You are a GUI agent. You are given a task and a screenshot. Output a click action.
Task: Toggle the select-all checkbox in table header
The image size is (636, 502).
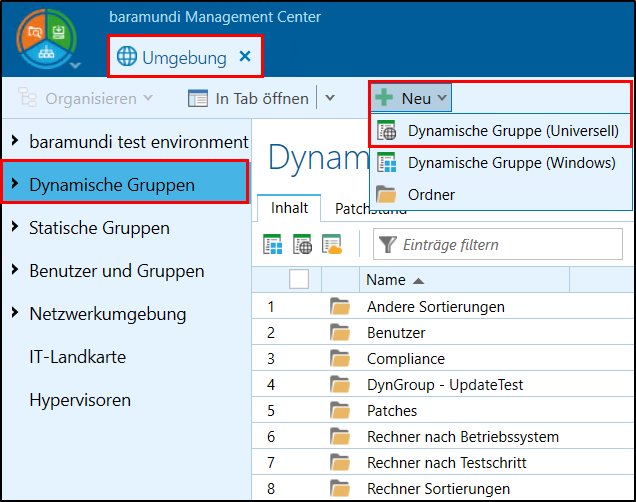[x=299, y=280]
